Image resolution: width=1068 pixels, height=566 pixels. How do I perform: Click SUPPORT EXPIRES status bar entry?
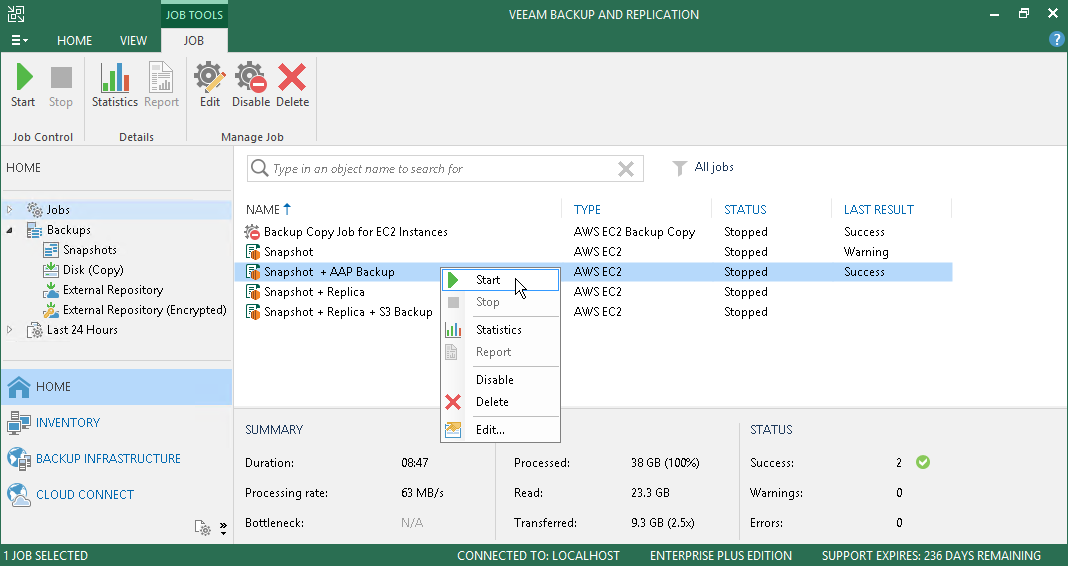point(931,556)
